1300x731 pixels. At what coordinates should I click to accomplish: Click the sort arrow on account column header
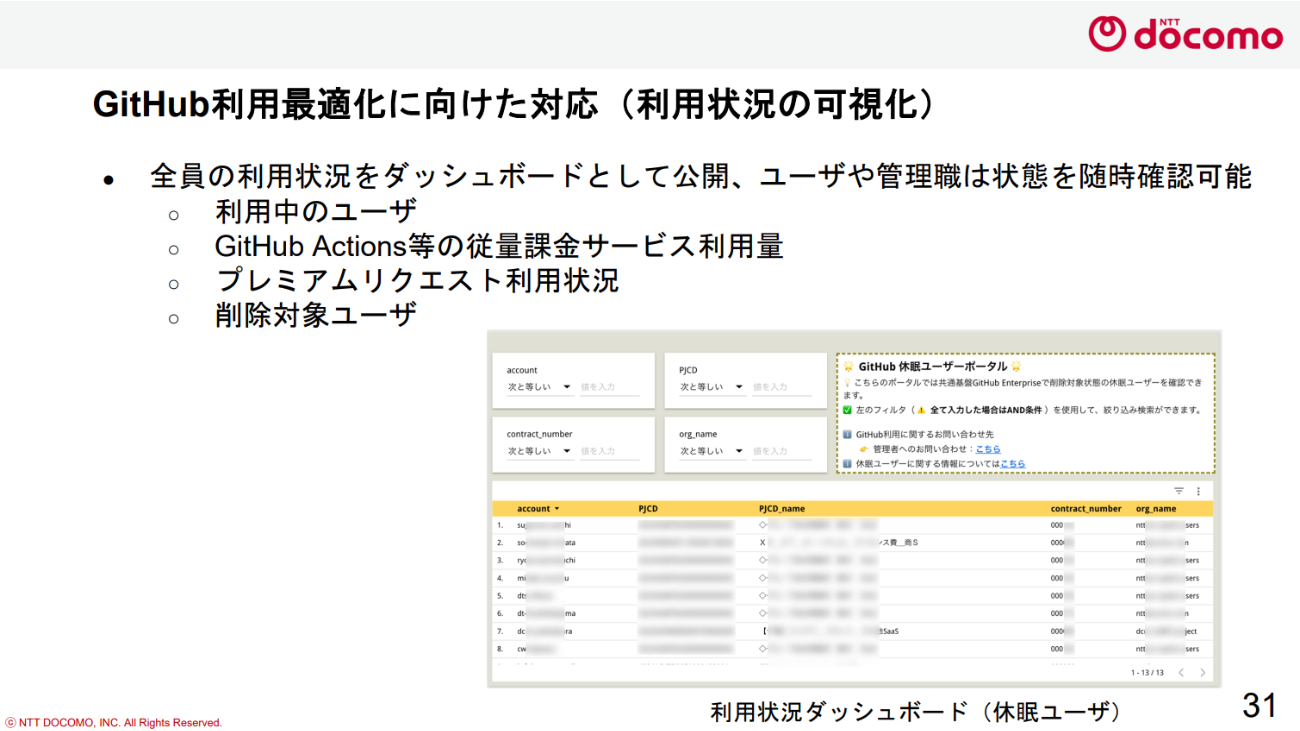(x=557, y=509)
